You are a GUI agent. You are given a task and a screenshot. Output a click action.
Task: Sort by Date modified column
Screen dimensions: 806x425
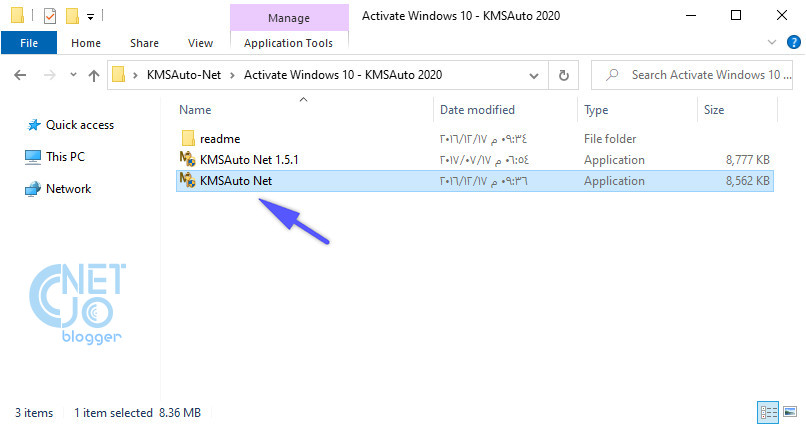[x=477, y=110]
